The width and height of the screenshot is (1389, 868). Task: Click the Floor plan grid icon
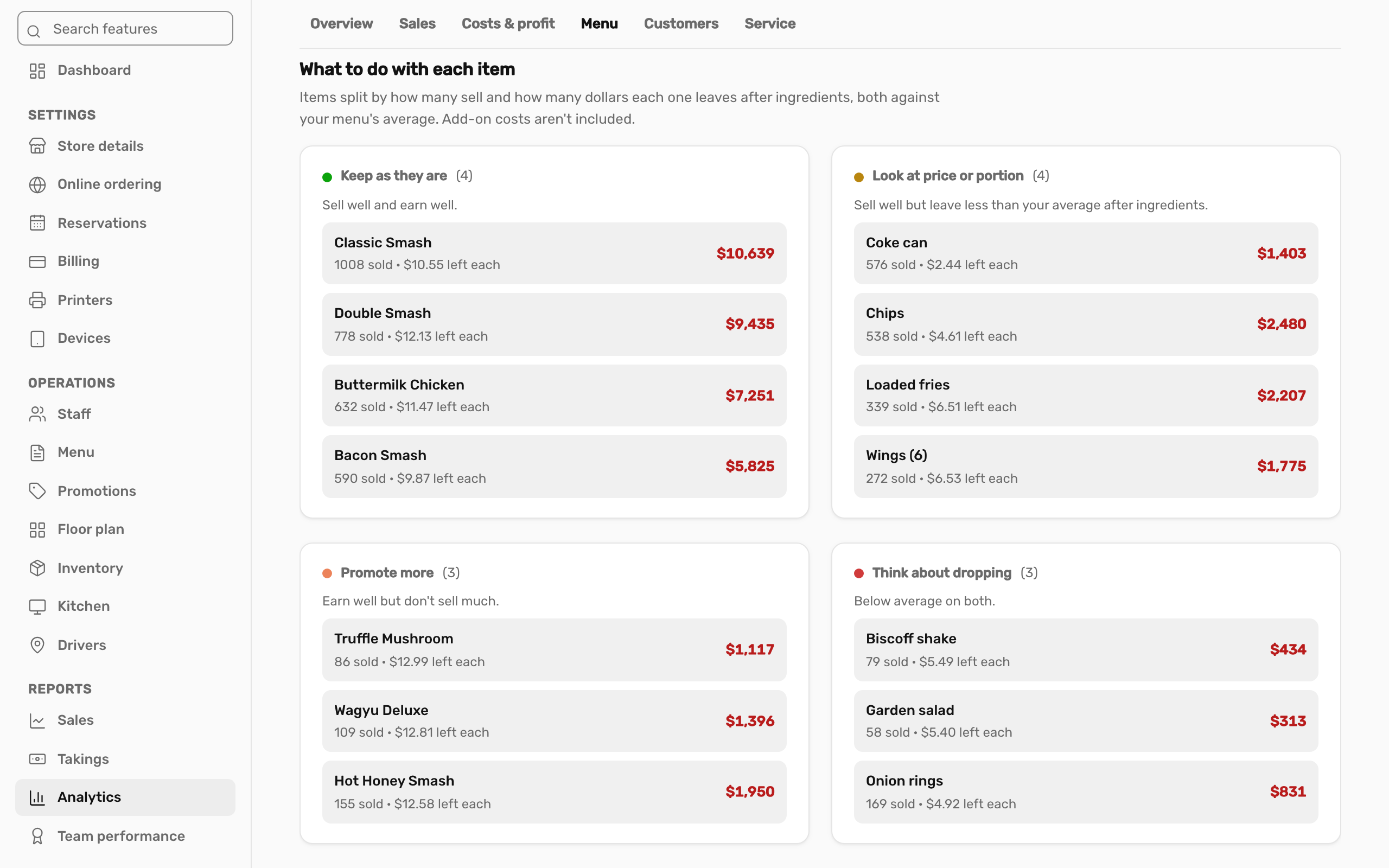(37, 529)
